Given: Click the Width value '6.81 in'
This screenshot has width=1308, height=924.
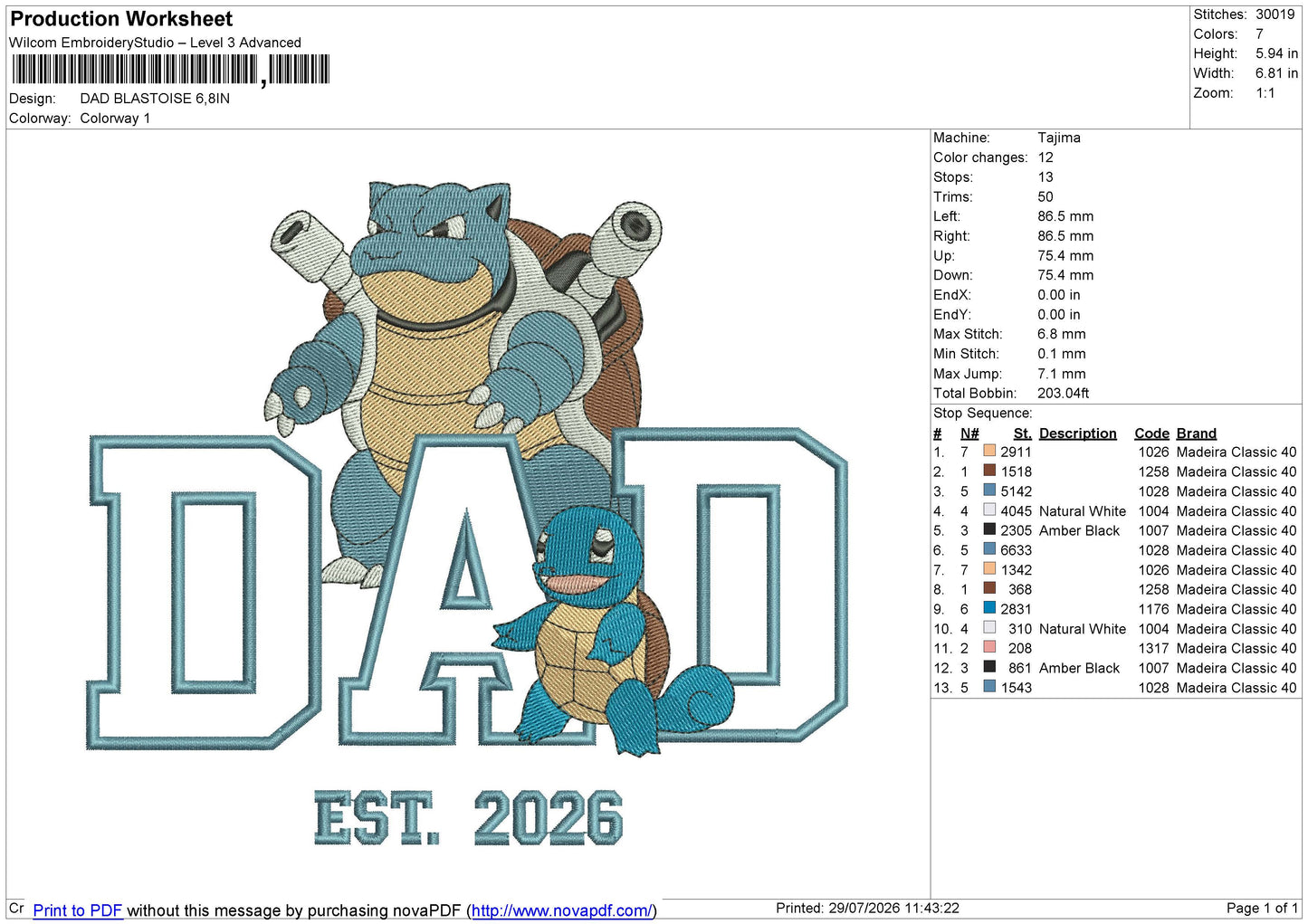Looking at the screenshot, I should tap(1276, 73).
